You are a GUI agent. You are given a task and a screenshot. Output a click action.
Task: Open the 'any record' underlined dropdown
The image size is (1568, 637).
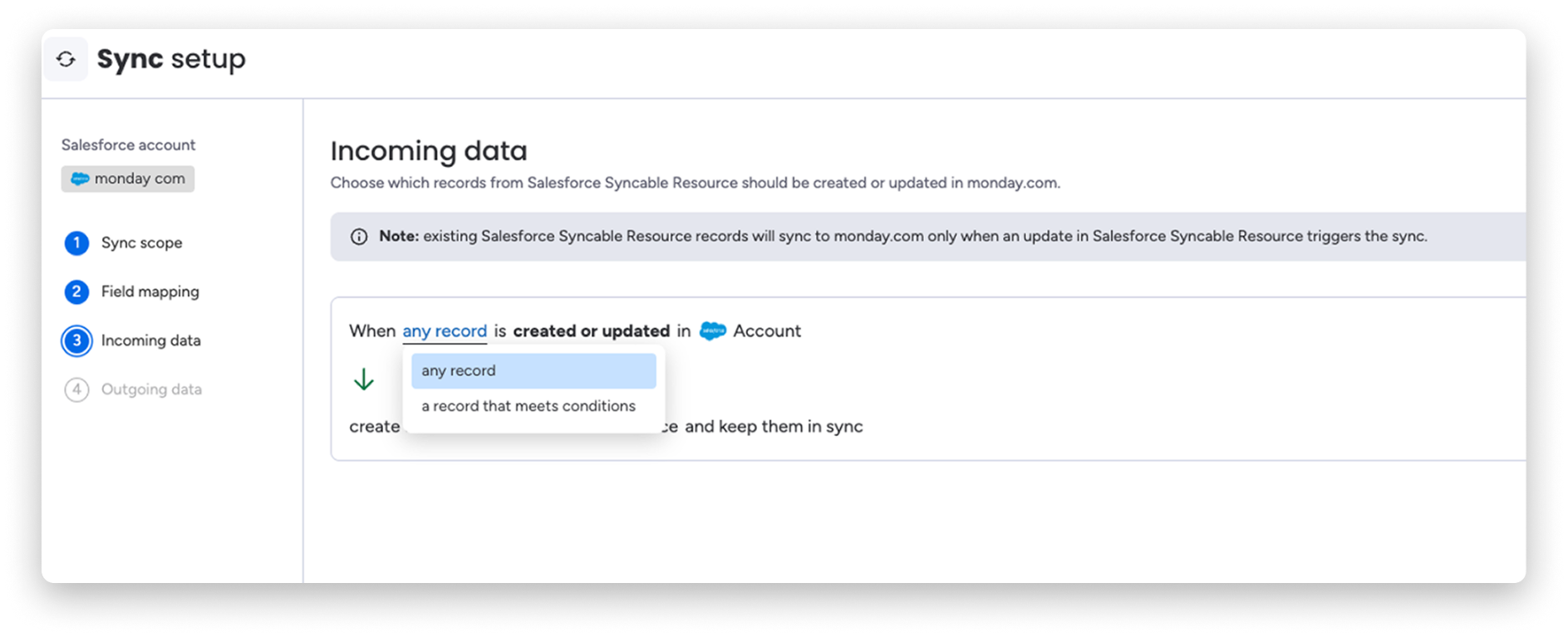tap(445, 331)
